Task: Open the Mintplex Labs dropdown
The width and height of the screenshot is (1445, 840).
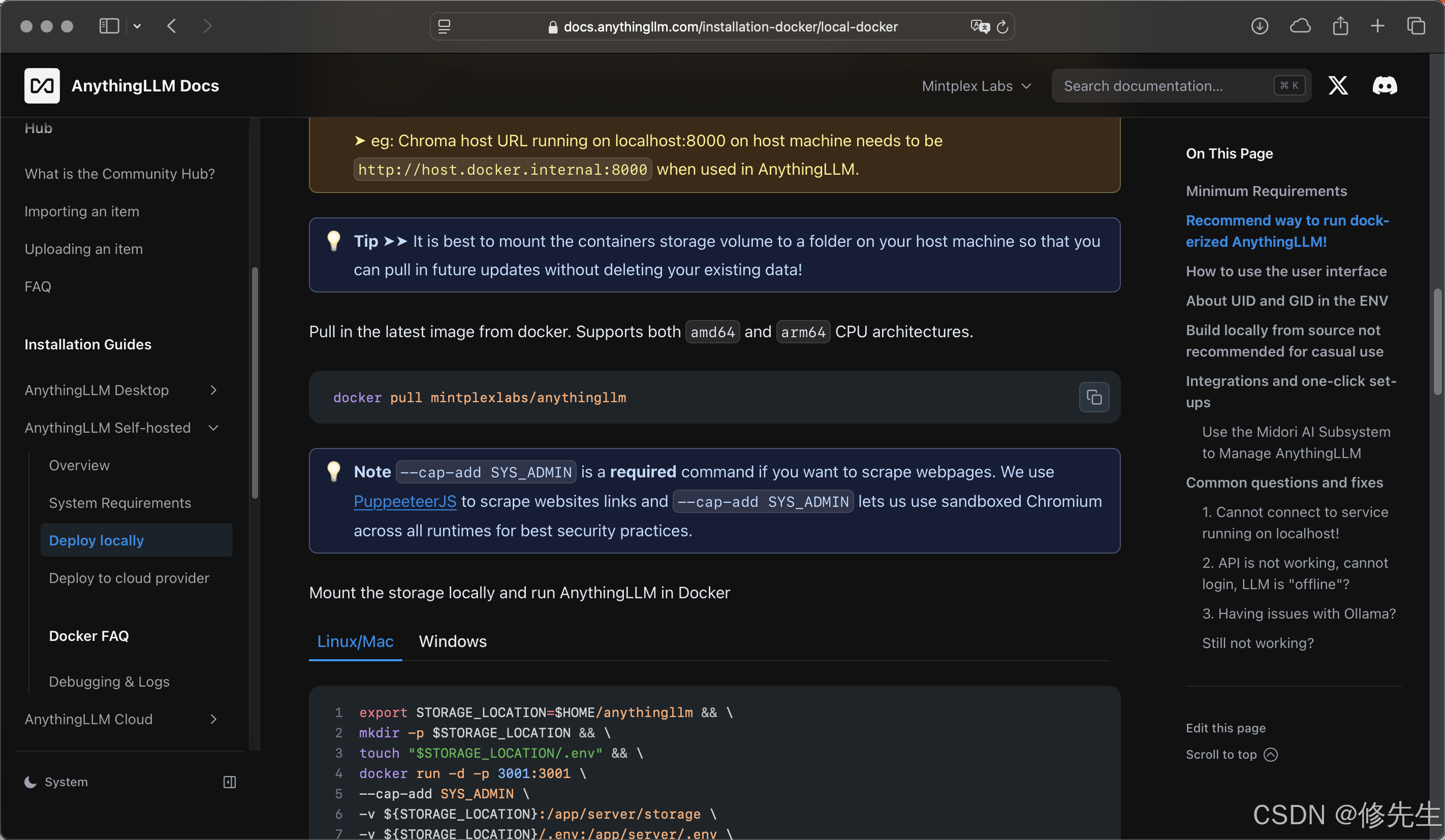Action: (x=976, y=85)
